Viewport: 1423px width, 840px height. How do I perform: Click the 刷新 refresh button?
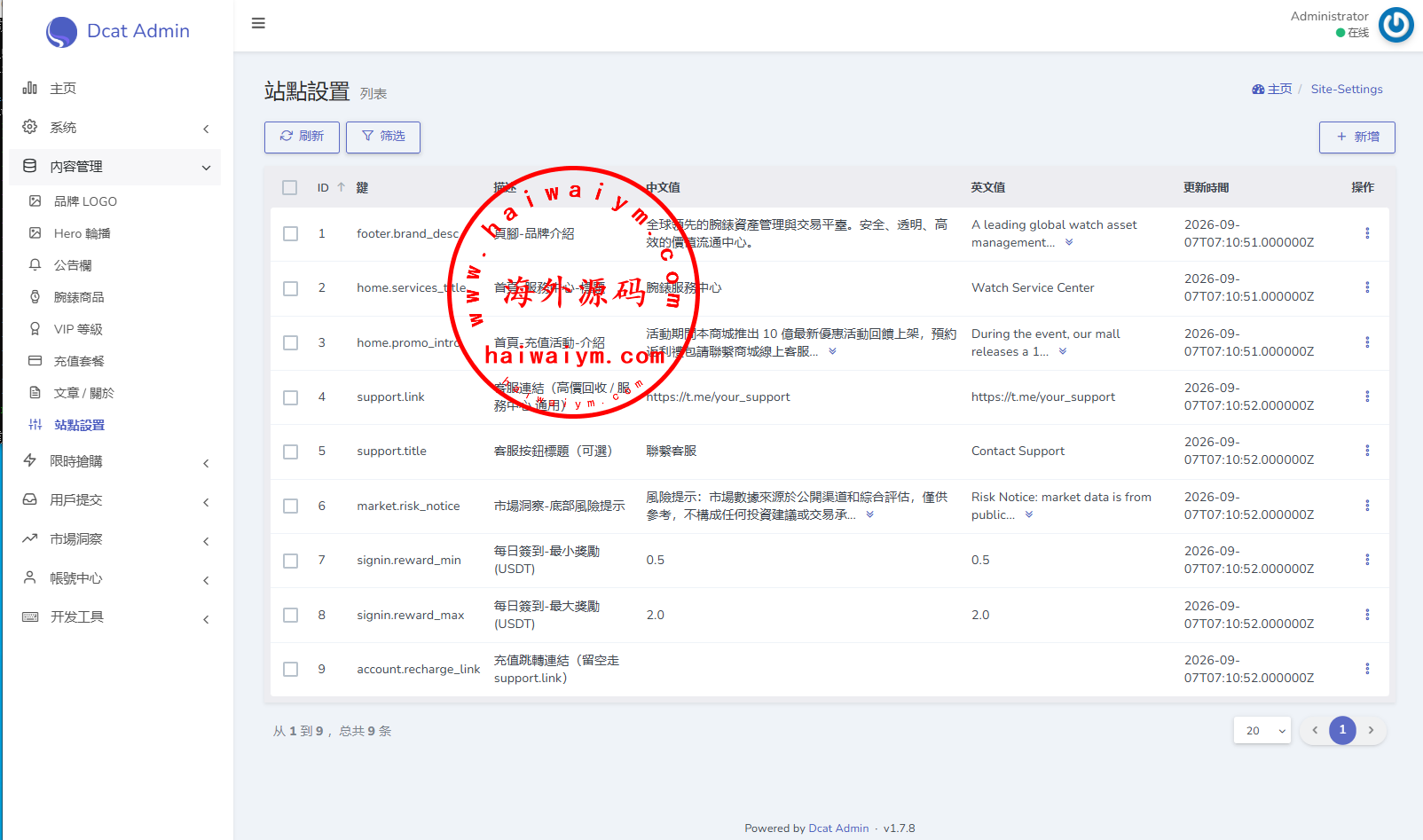pyautogui.click(x=302, y=137)
